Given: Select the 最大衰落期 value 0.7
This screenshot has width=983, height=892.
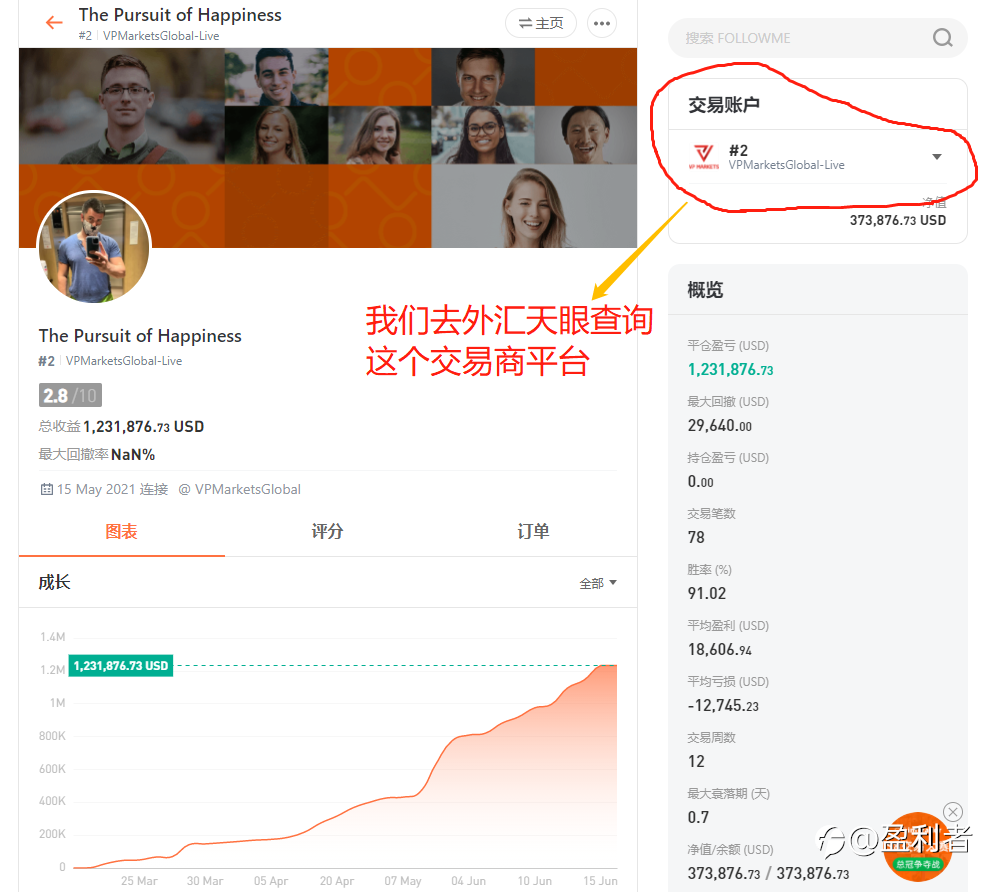Looking at the screenshot, I should click(x=698, y=817).
